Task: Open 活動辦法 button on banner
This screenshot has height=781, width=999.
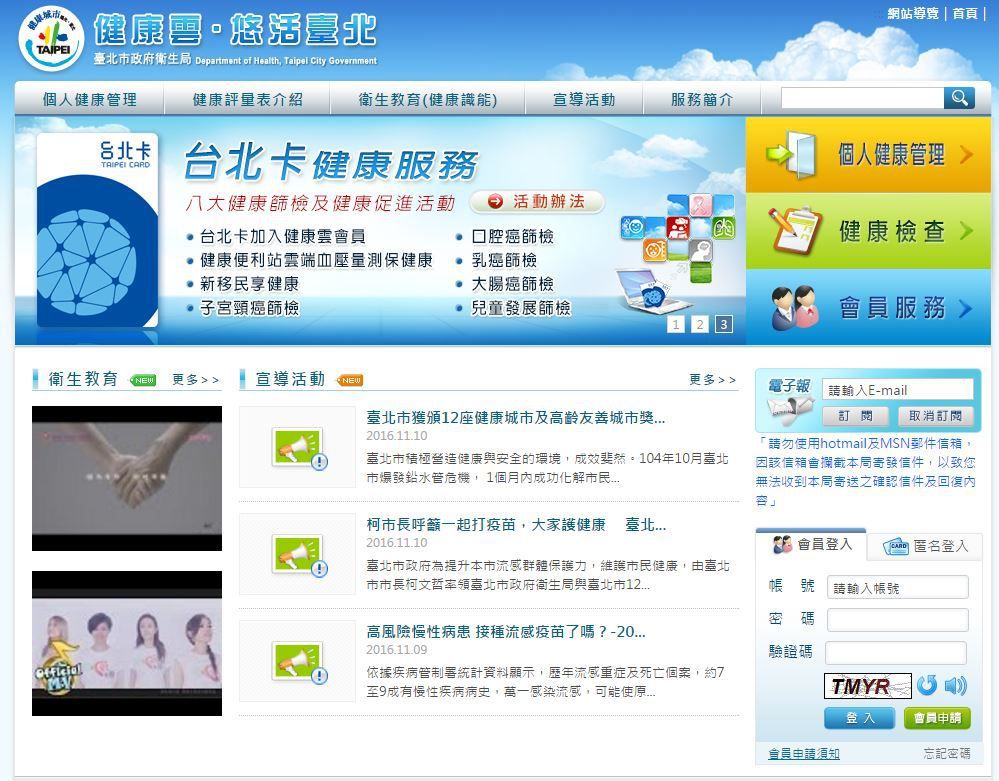Action: coord(536,201)
